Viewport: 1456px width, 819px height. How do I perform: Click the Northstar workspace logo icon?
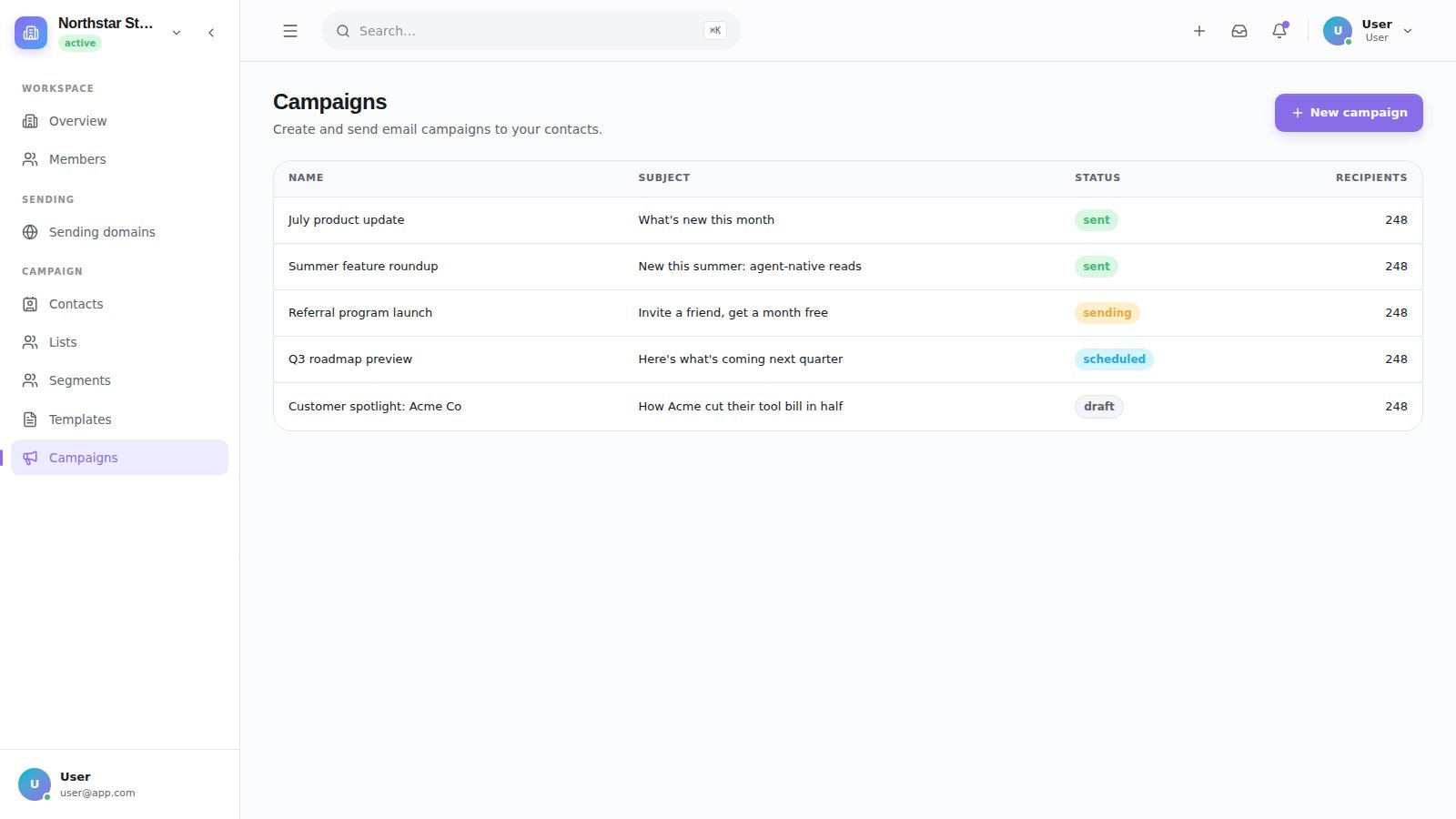31,33
